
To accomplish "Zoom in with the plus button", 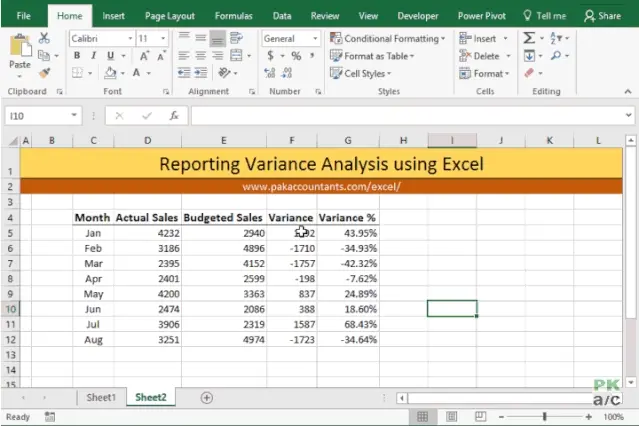I will pos(588,417).
